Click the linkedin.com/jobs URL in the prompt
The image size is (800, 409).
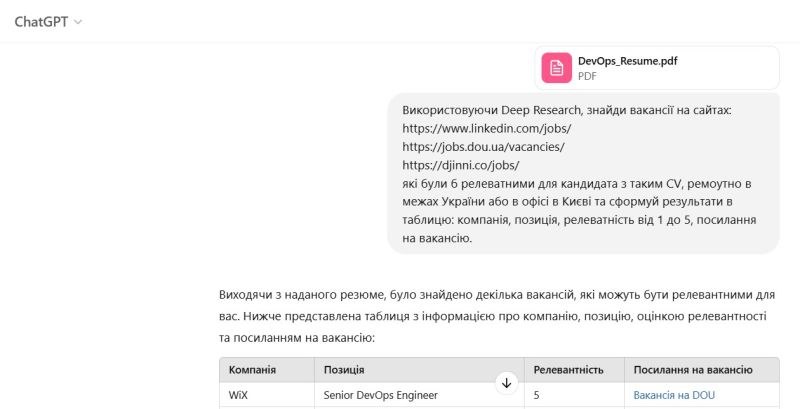487,129
